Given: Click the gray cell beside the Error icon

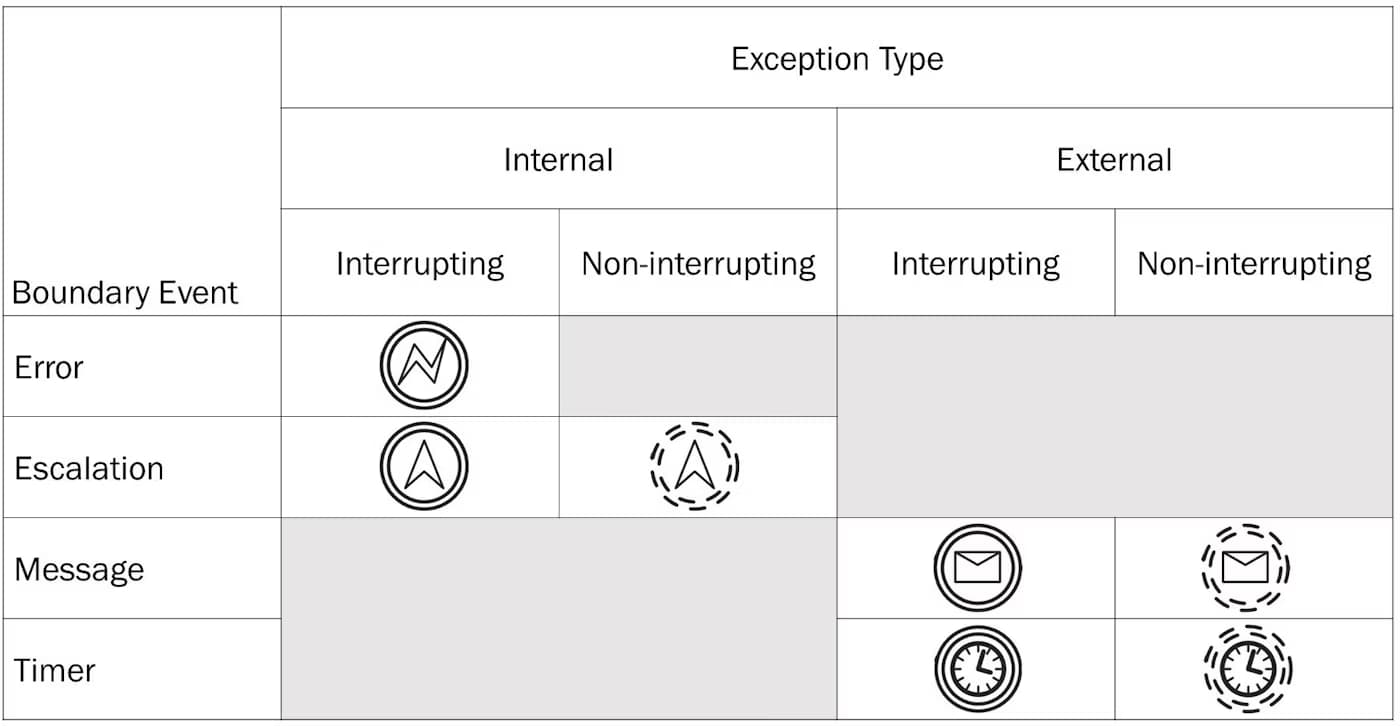Looking at the screenshot, I should click(698, 366).
